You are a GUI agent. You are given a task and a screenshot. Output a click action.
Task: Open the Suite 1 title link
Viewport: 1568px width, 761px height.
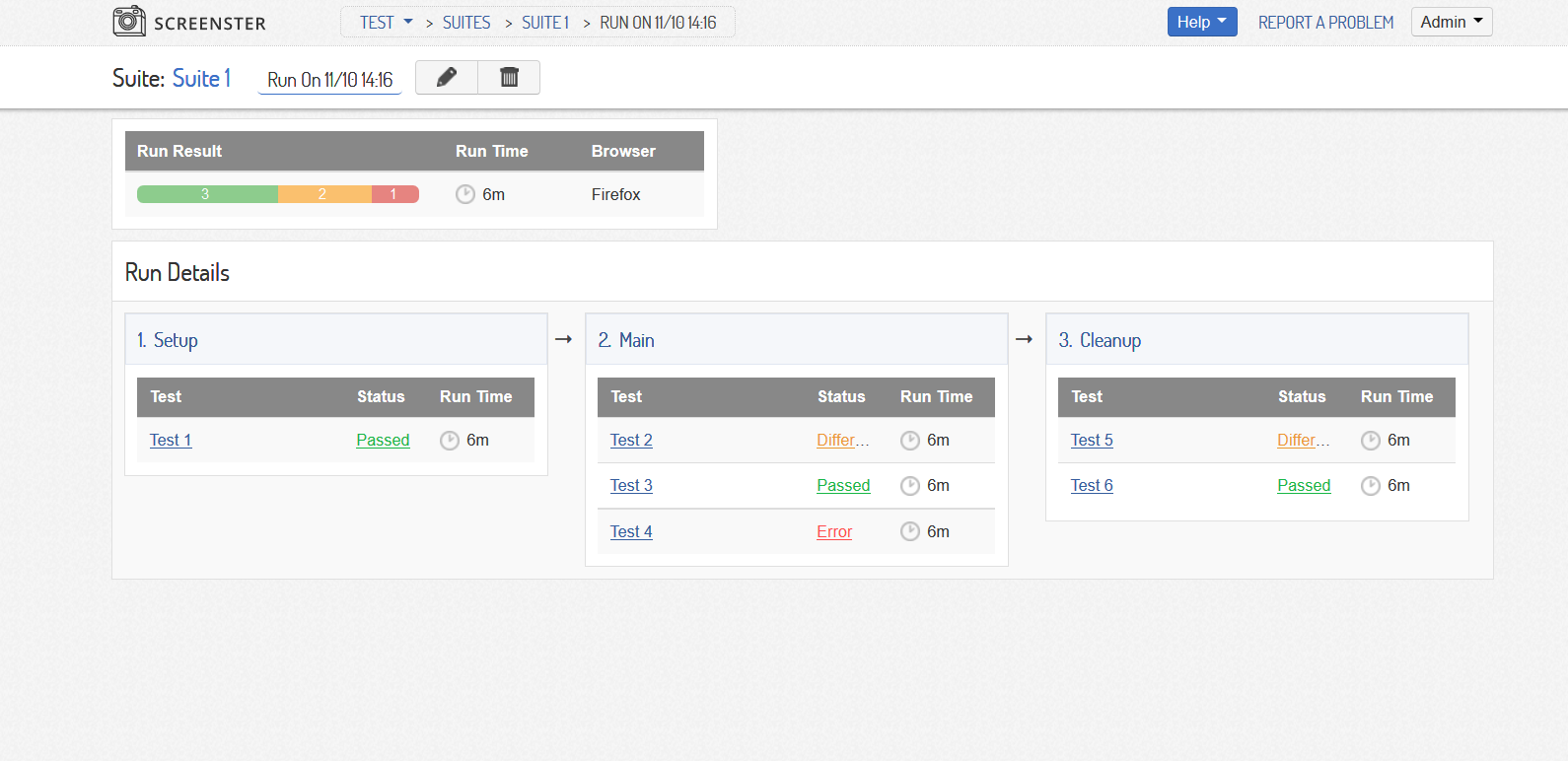click(202, 78)
